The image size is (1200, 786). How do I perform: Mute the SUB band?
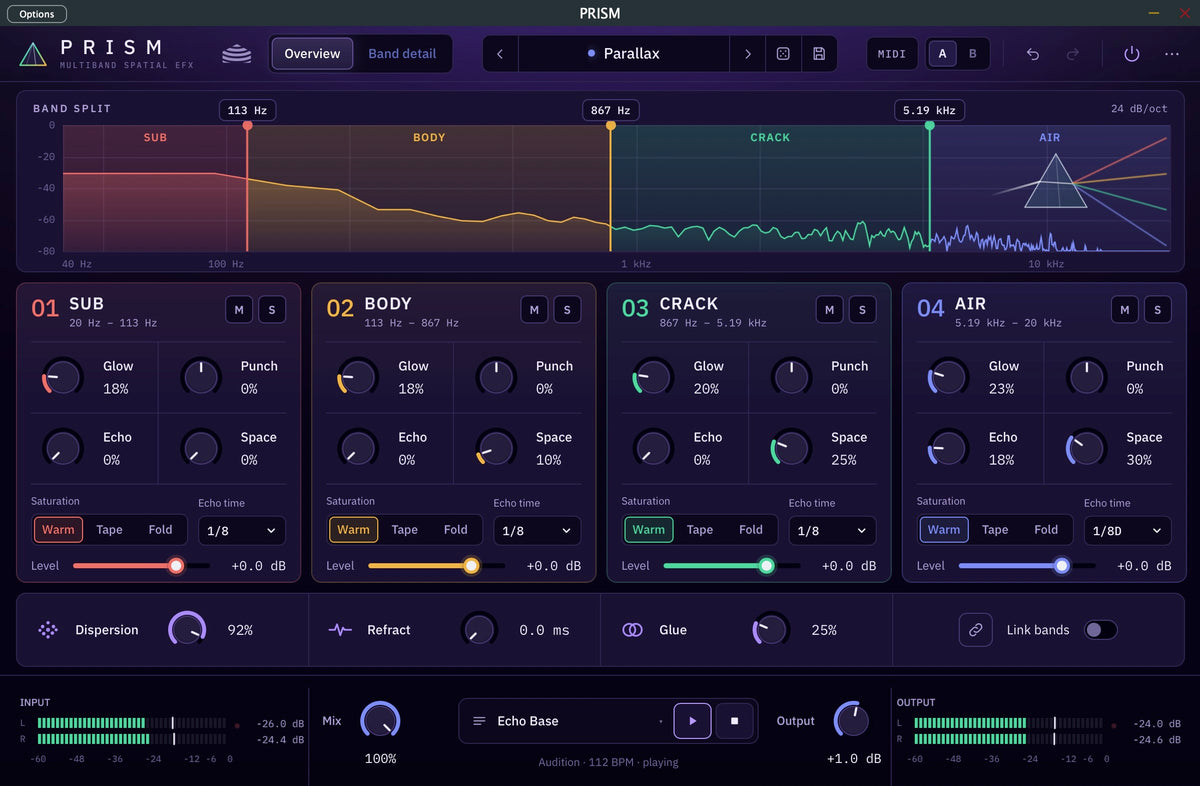239,310
